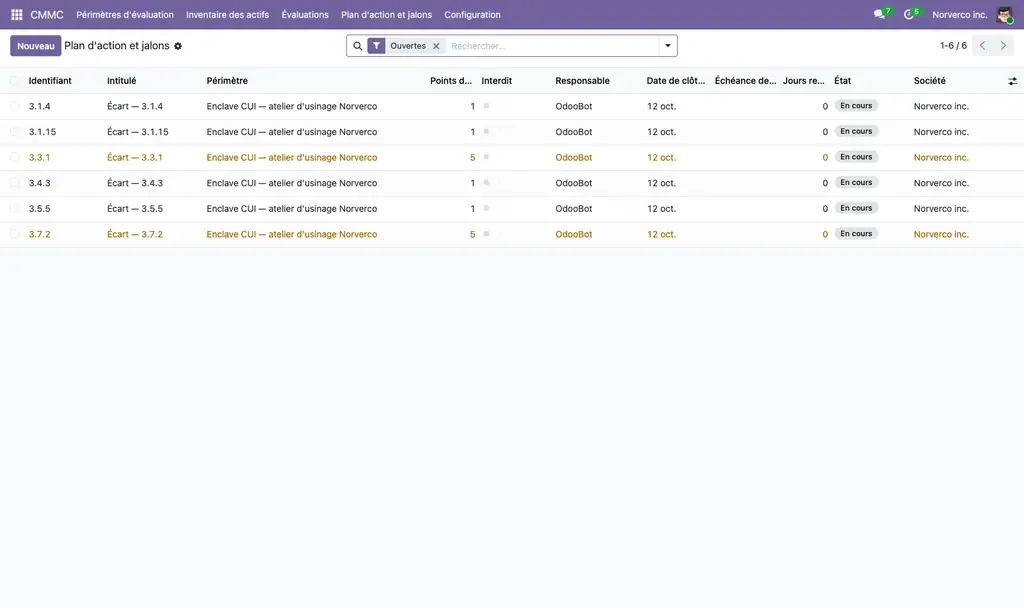Viewport: 1024px width, 608px height.
Task: Sort by the Identifiant column header
Action: [50, 81]
